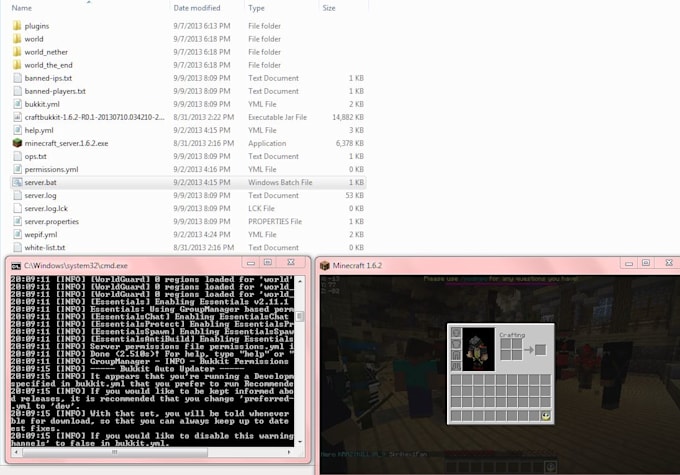Click the wepif.yml file icon

pyautogui.click(x=17, y=234)
